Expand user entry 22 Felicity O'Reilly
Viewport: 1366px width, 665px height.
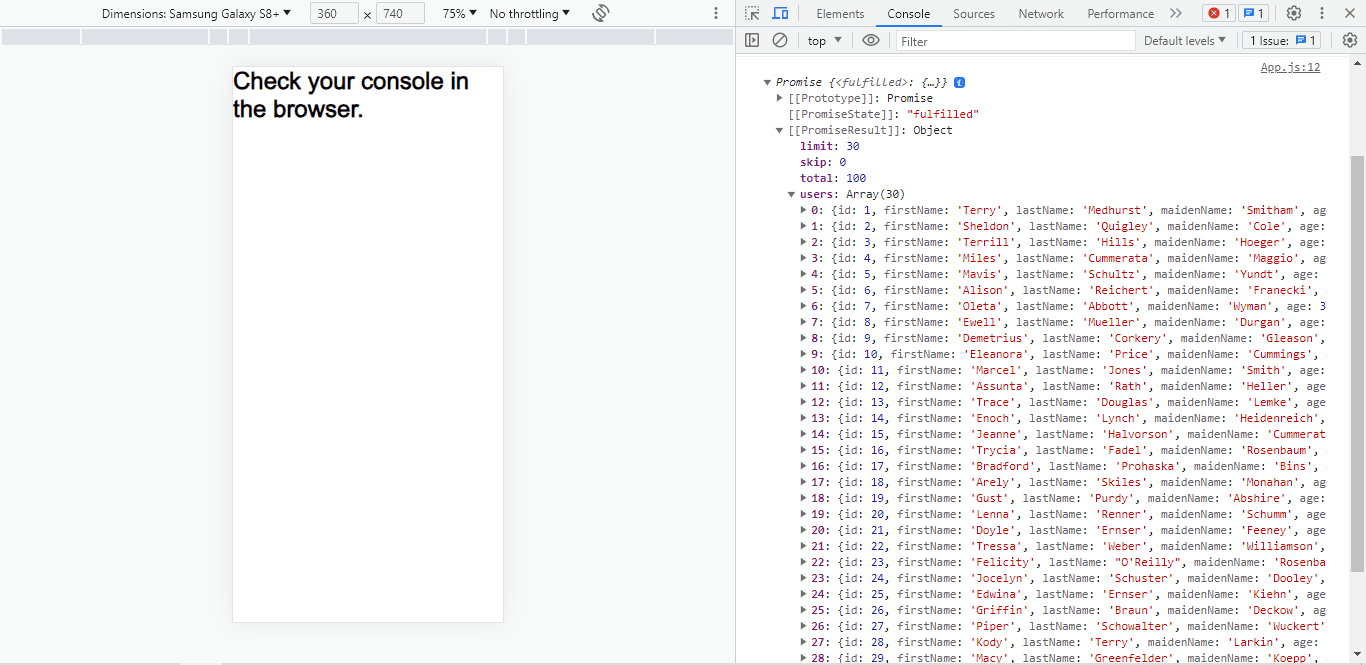click(804, 562)
